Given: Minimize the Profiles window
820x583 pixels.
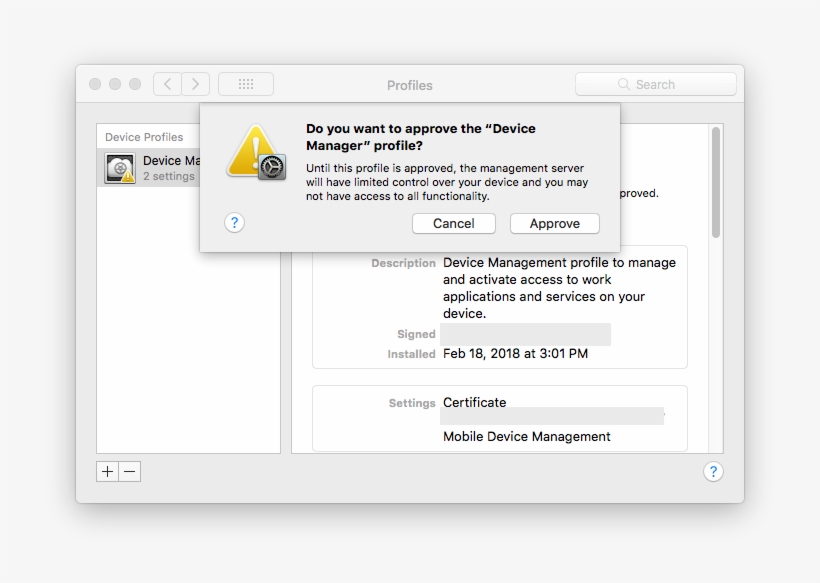Looking at the screenshot, I should click(x=115, y=85).
